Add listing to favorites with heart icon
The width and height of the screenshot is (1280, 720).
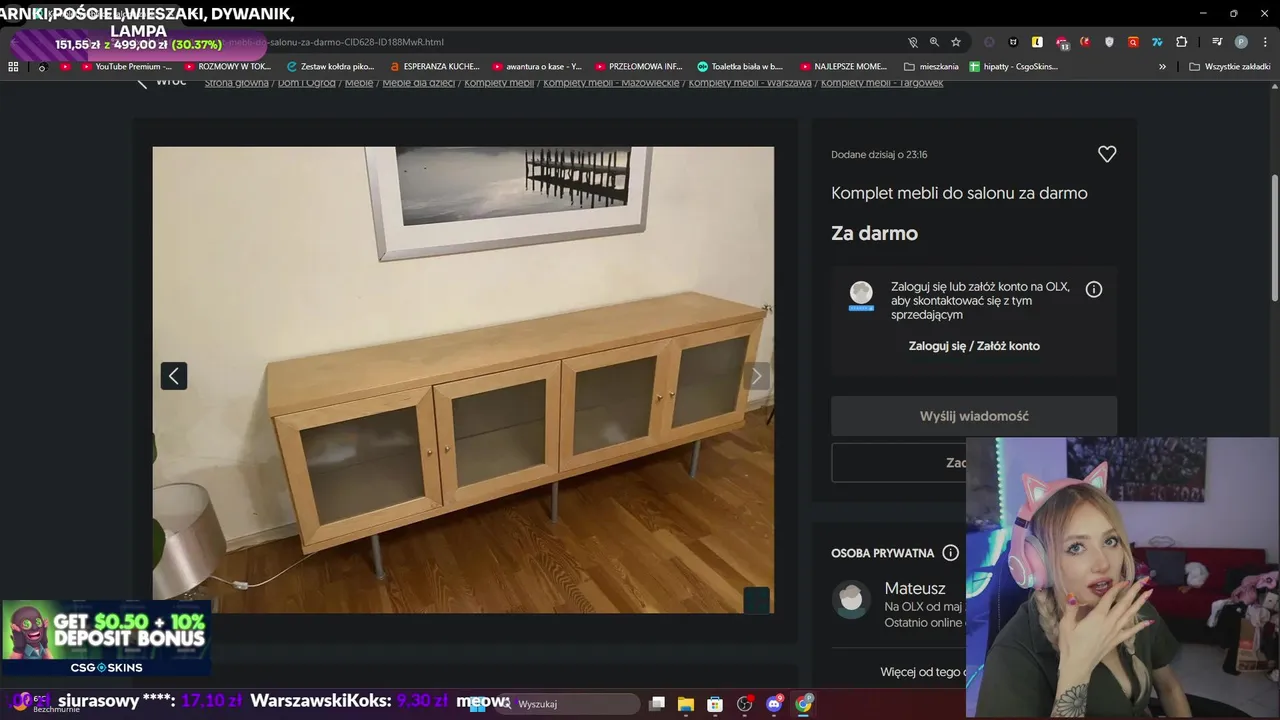click(1106, 154)
